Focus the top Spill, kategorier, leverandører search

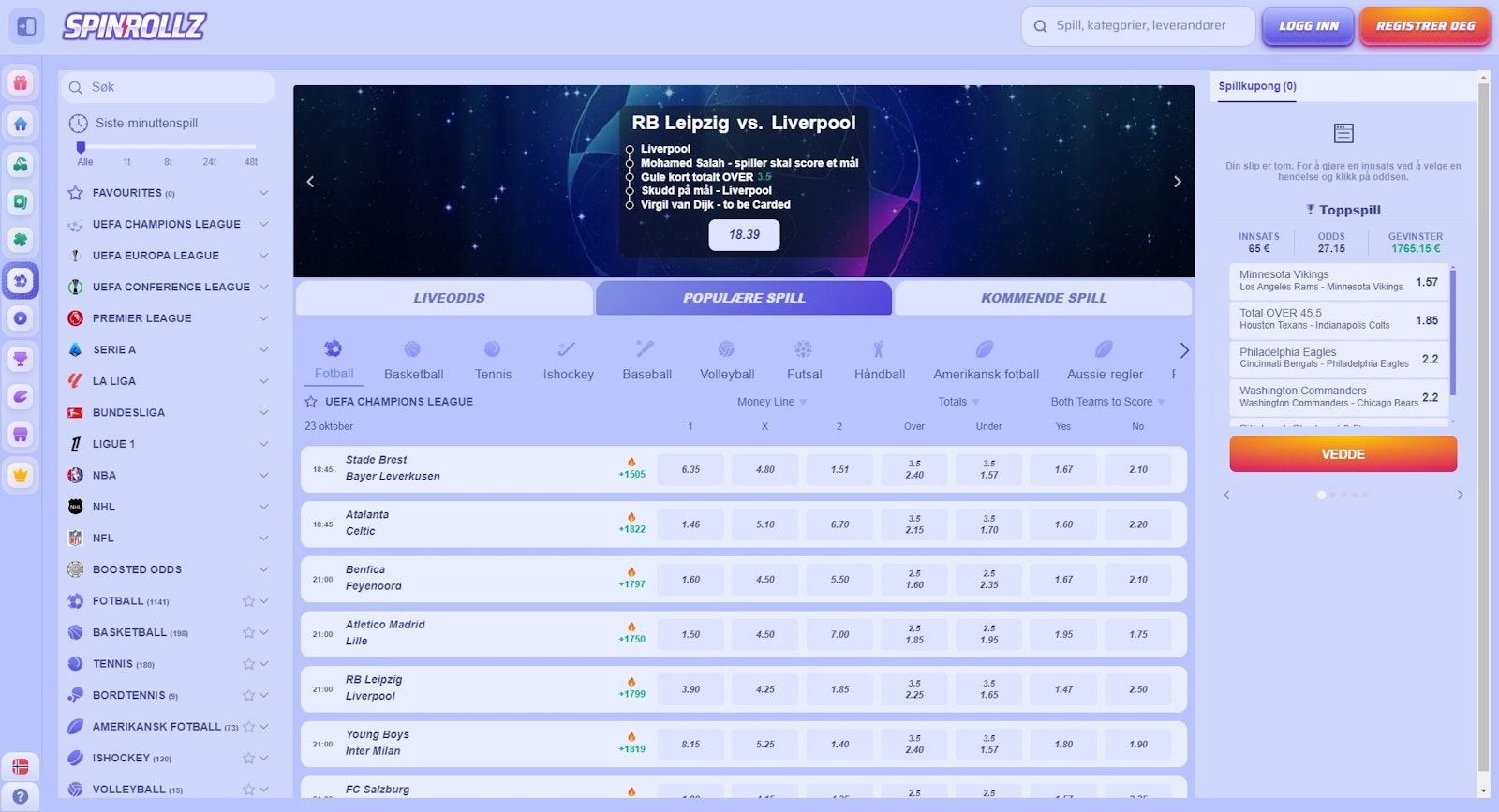coord(1137,26)
